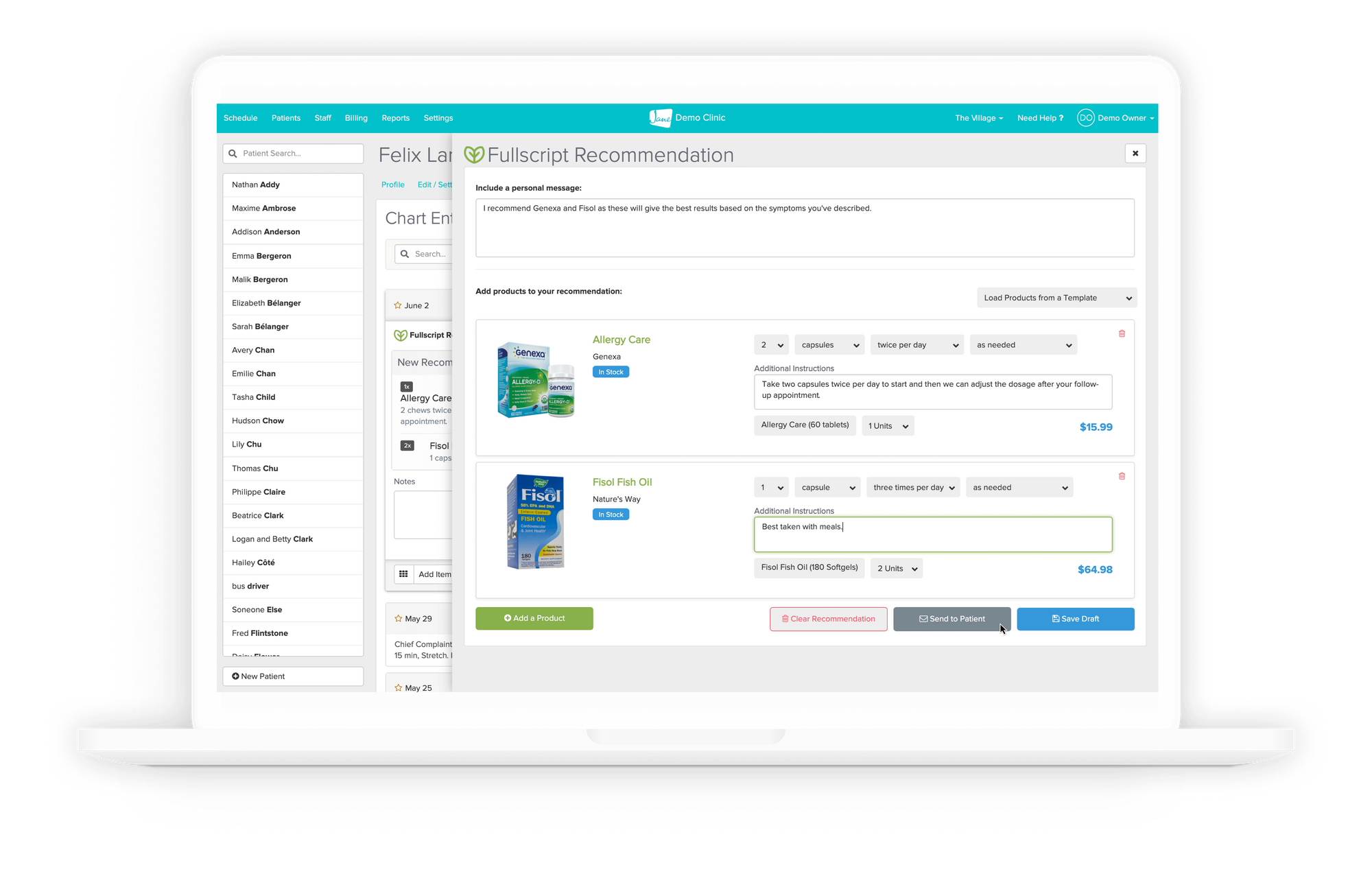
Task: Star the May 29 chart entry
Action: point(399,619)
